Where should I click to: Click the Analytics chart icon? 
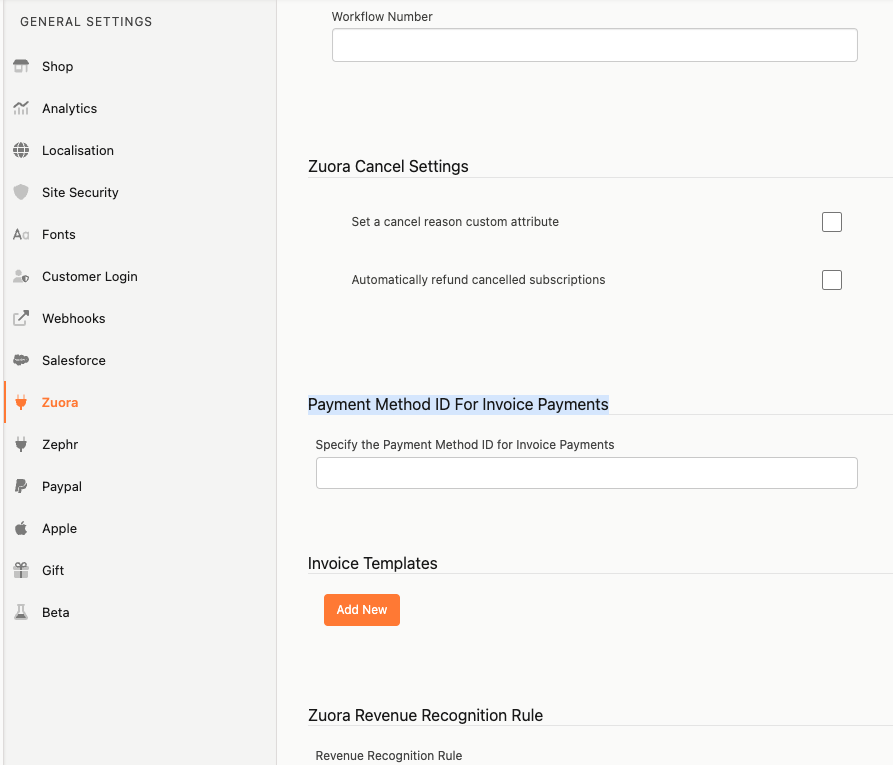point(21,108)
